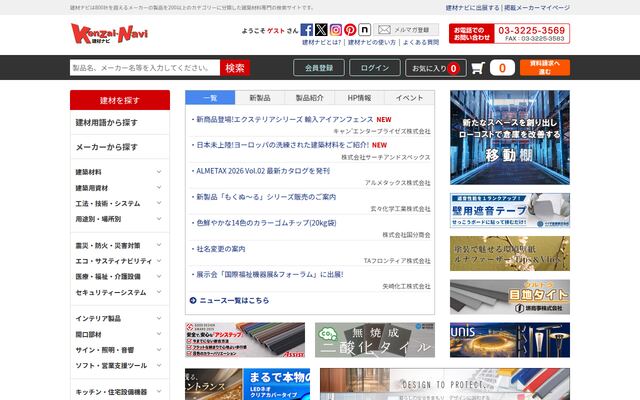Click the arrow icon beside ニュース一覧はこちら
Viewport: 640px width, 400px height.
click(x=193, y=300)
